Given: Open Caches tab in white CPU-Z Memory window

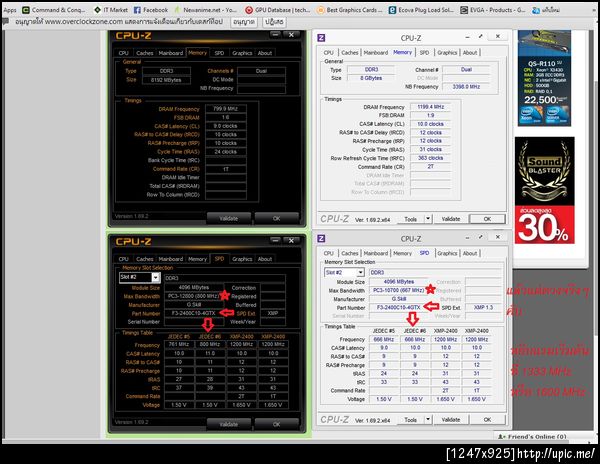Looking at the screenshot, I should [x=350, y=52].
